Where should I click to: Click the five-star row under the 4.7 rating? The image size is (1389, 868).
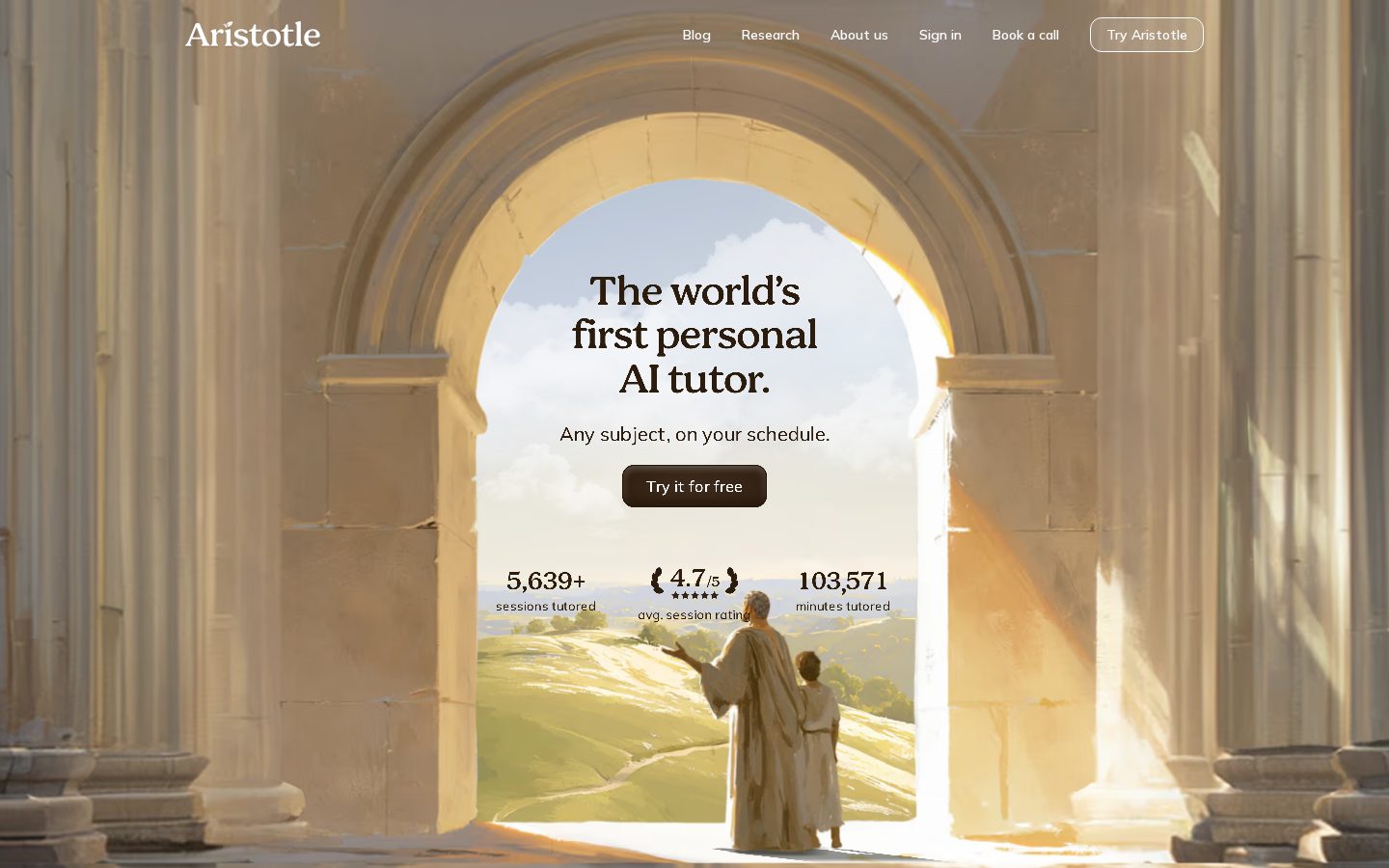point(694,596)
